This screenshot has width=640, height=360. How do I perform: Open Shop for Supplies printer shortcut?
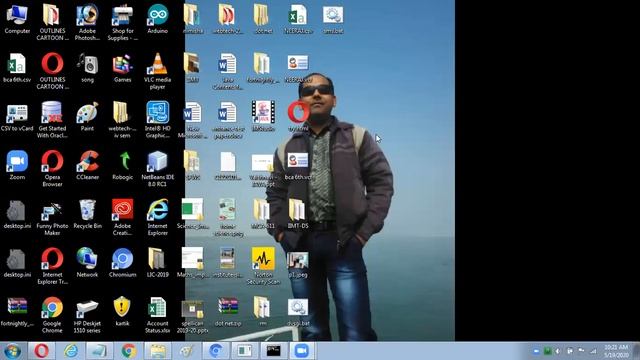tap(122, 22)
